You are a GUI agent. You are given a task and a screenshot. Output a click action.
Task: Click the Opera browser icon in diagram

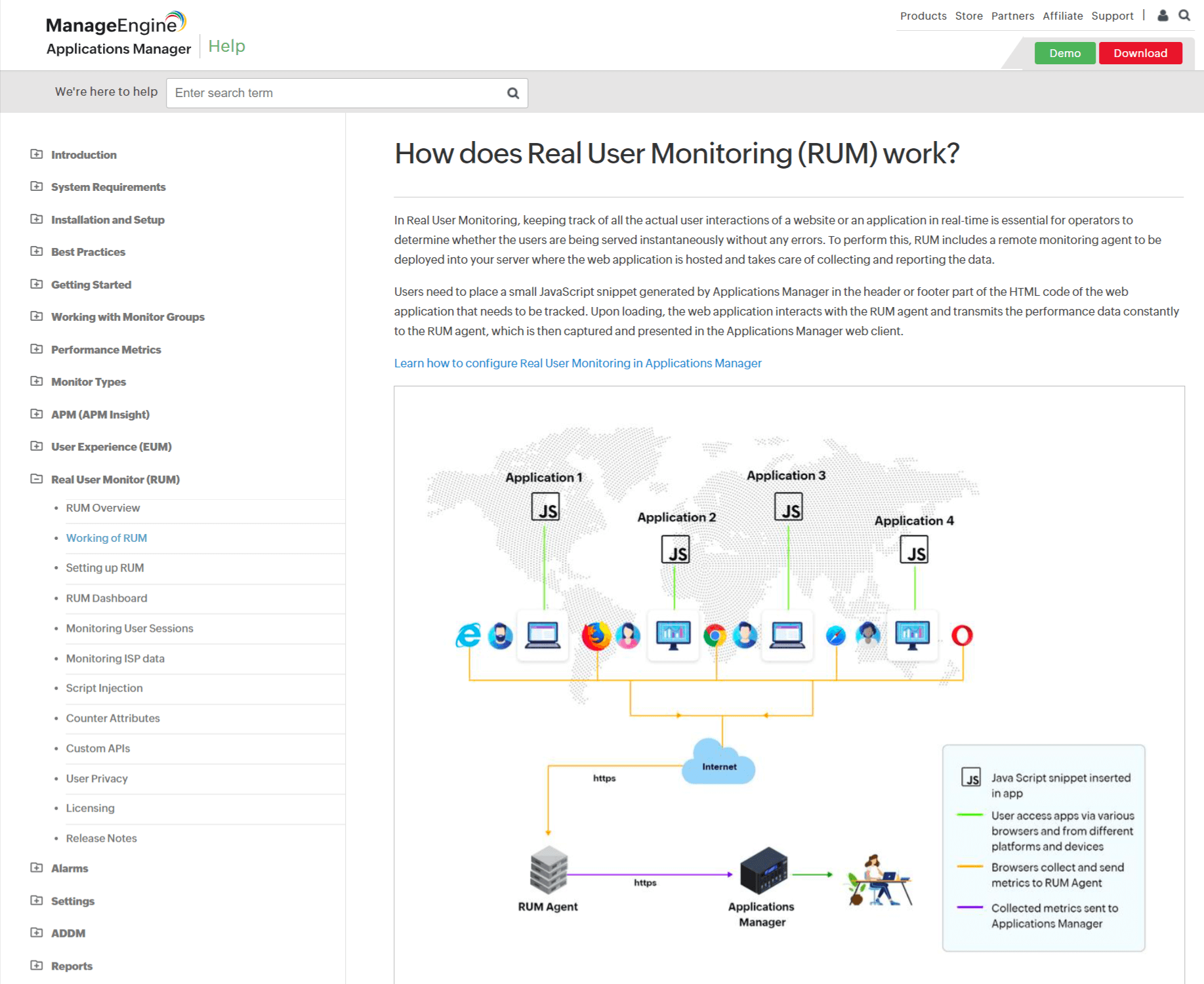[x=962, y=635]
